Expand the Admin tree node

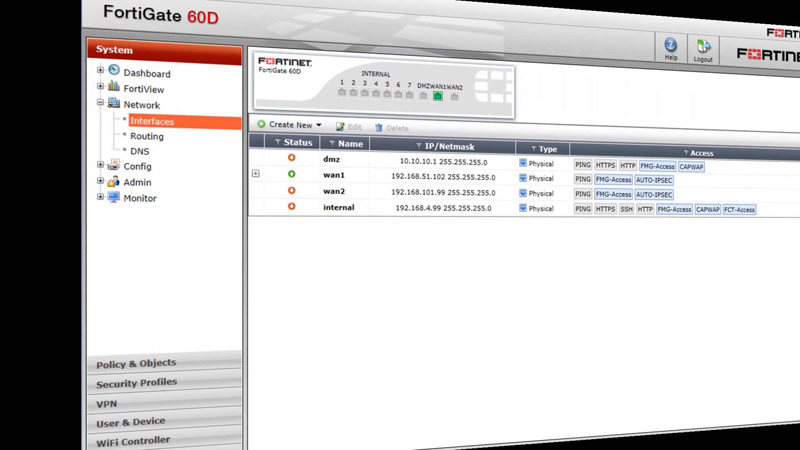tap(101, 181)
